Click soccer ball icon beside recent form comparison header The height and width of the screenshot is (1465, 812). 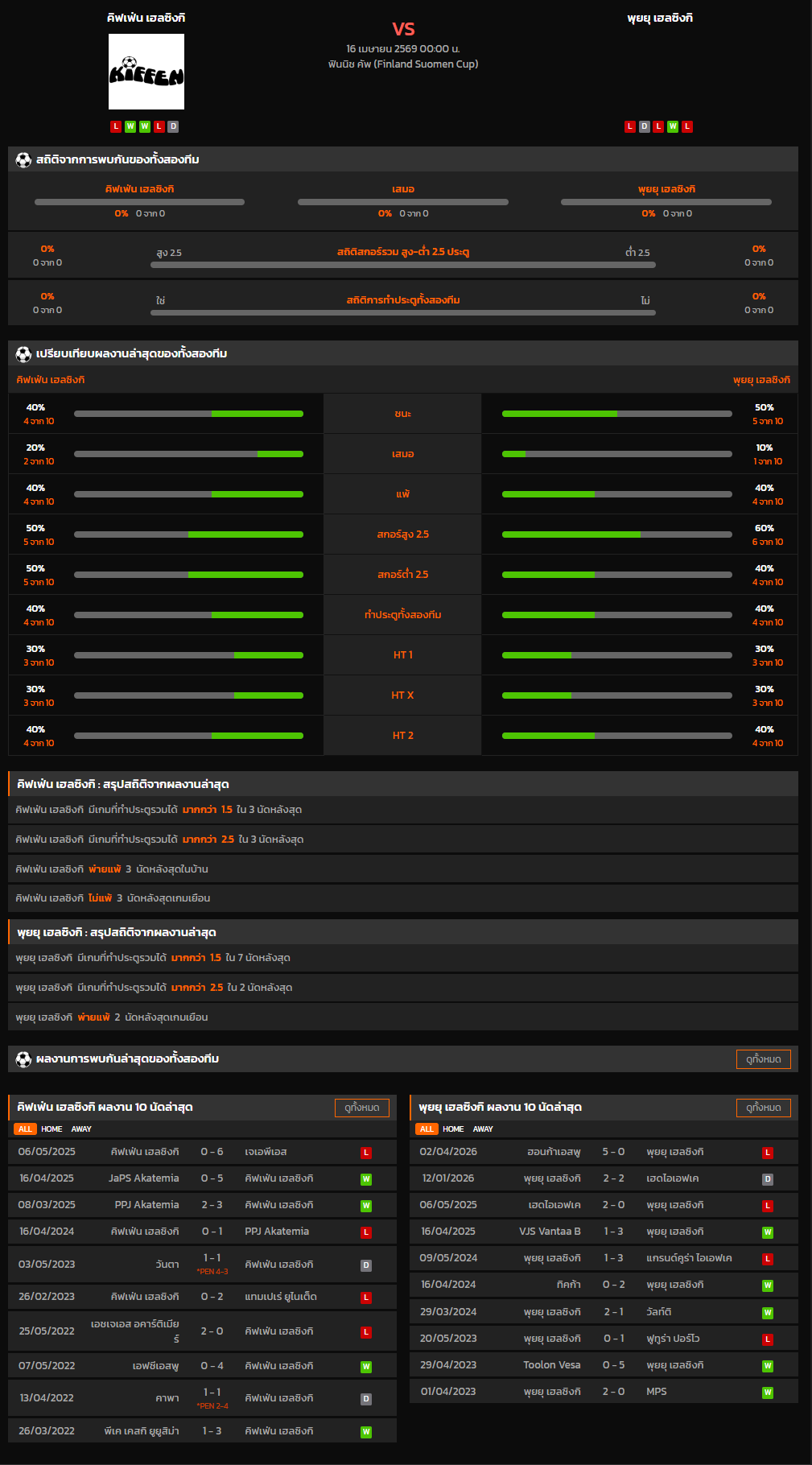coord(23,354)
